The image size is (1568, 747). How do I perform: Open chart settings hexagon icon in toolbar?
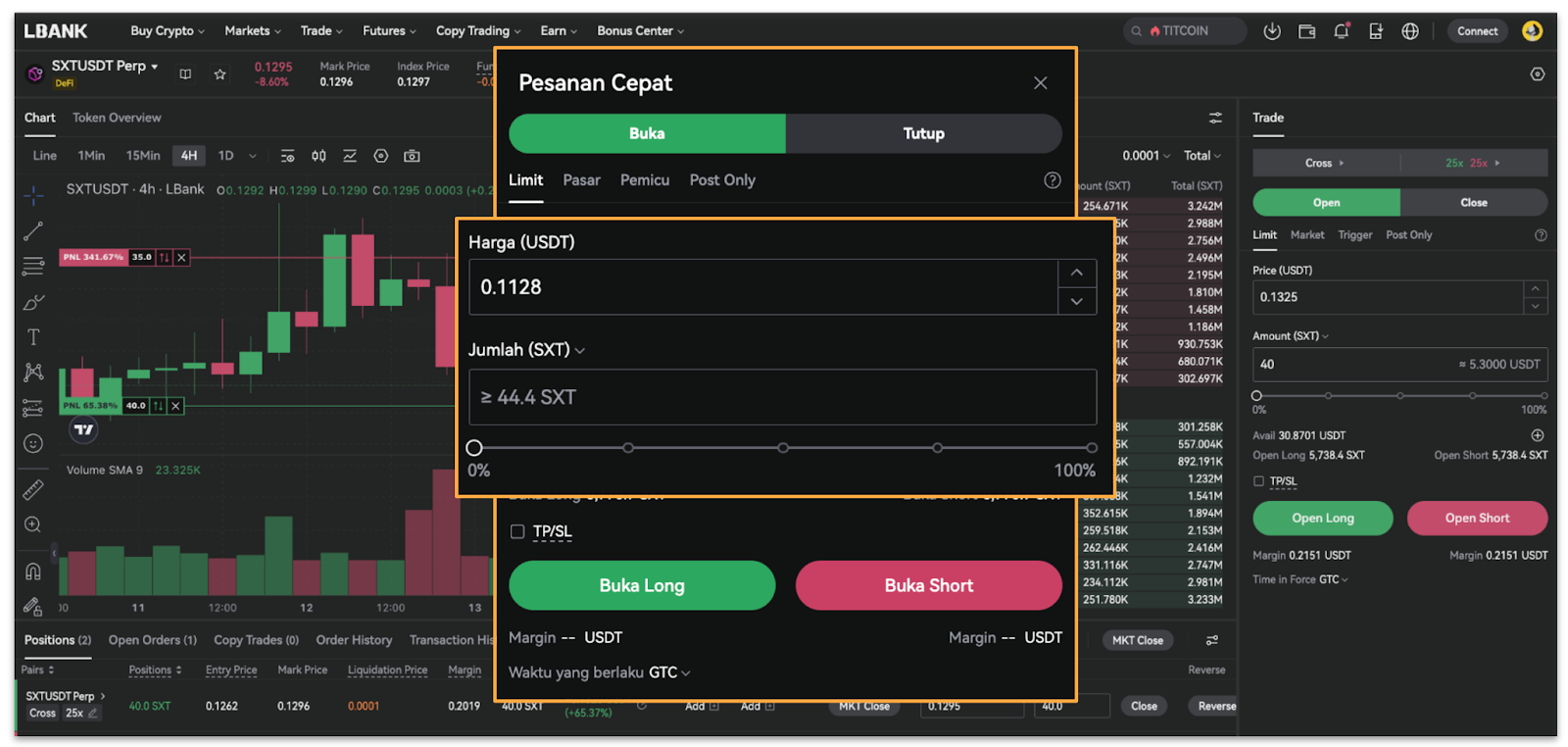pyautogui.click(x=381, y=156)
